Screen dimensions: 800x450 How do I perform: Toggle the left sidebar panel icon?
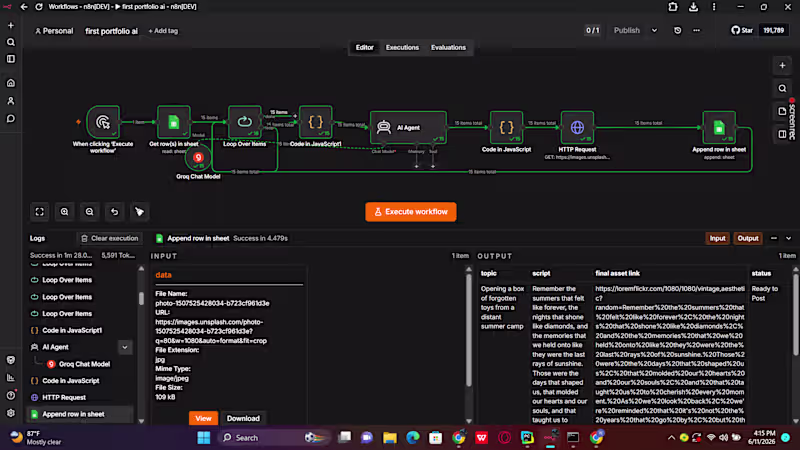[11, 59]
